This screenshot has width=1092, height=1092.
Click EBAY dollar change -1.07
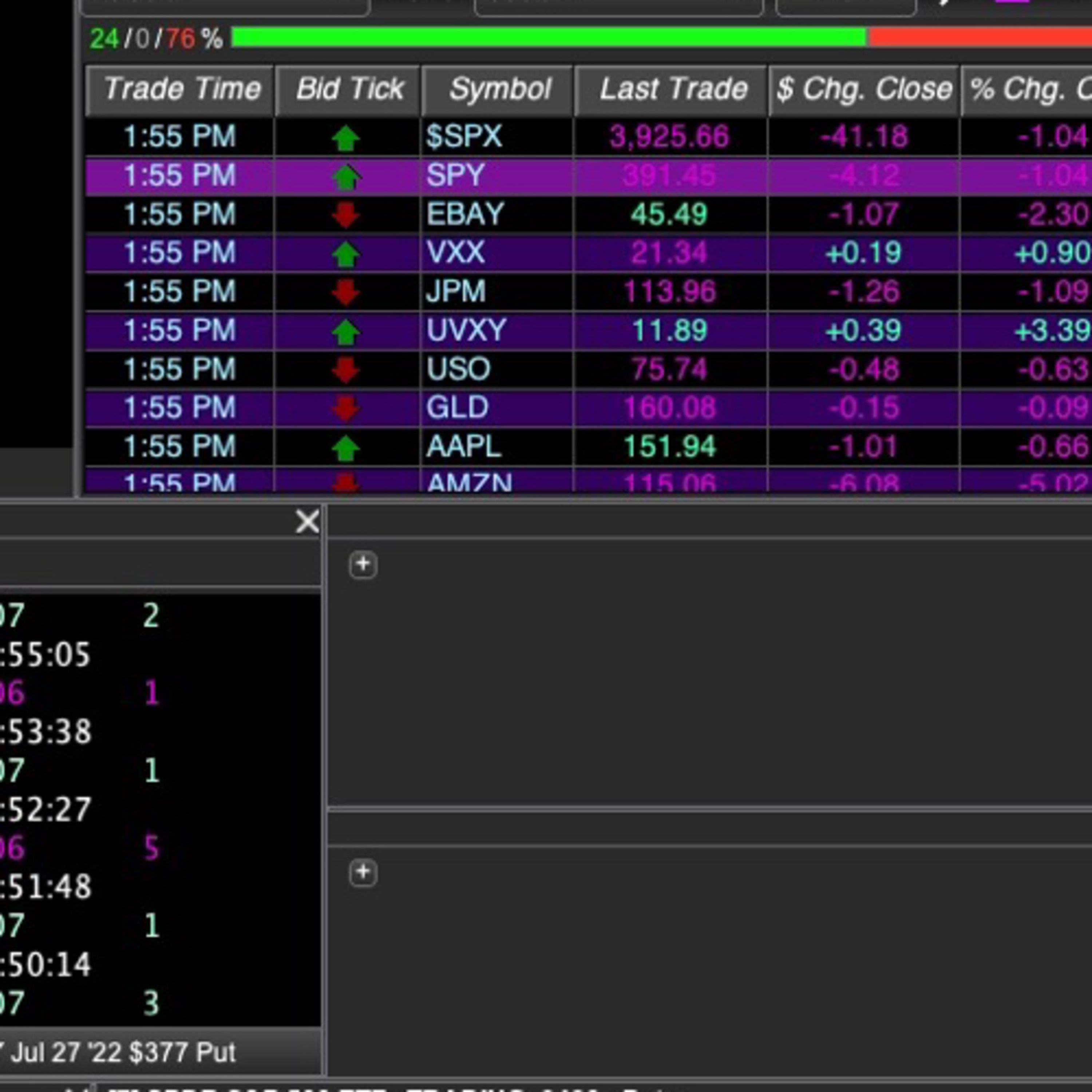pyautogui.click(x=864, y=214)
